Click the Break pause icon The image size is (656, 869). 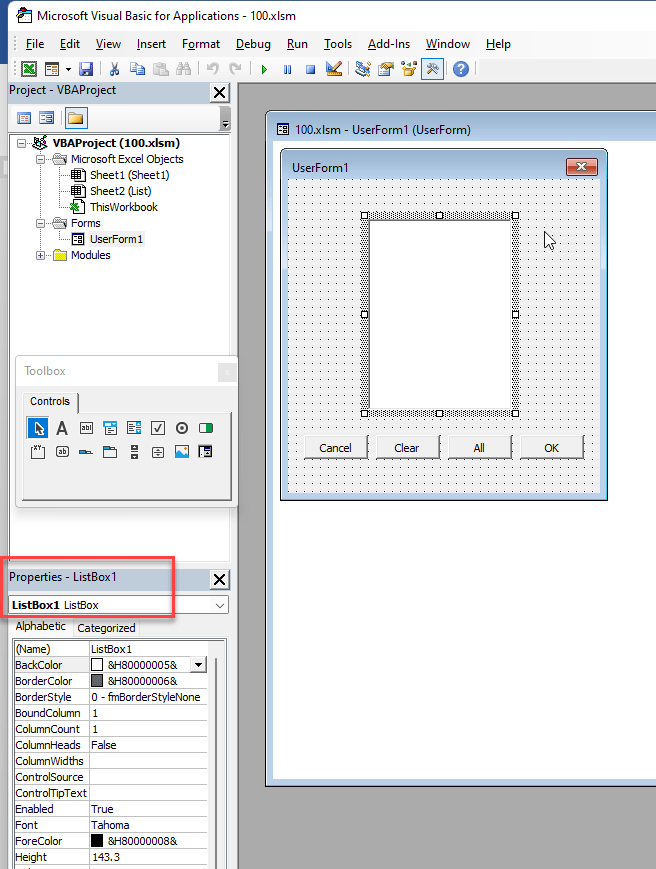[x=287, y=69]
